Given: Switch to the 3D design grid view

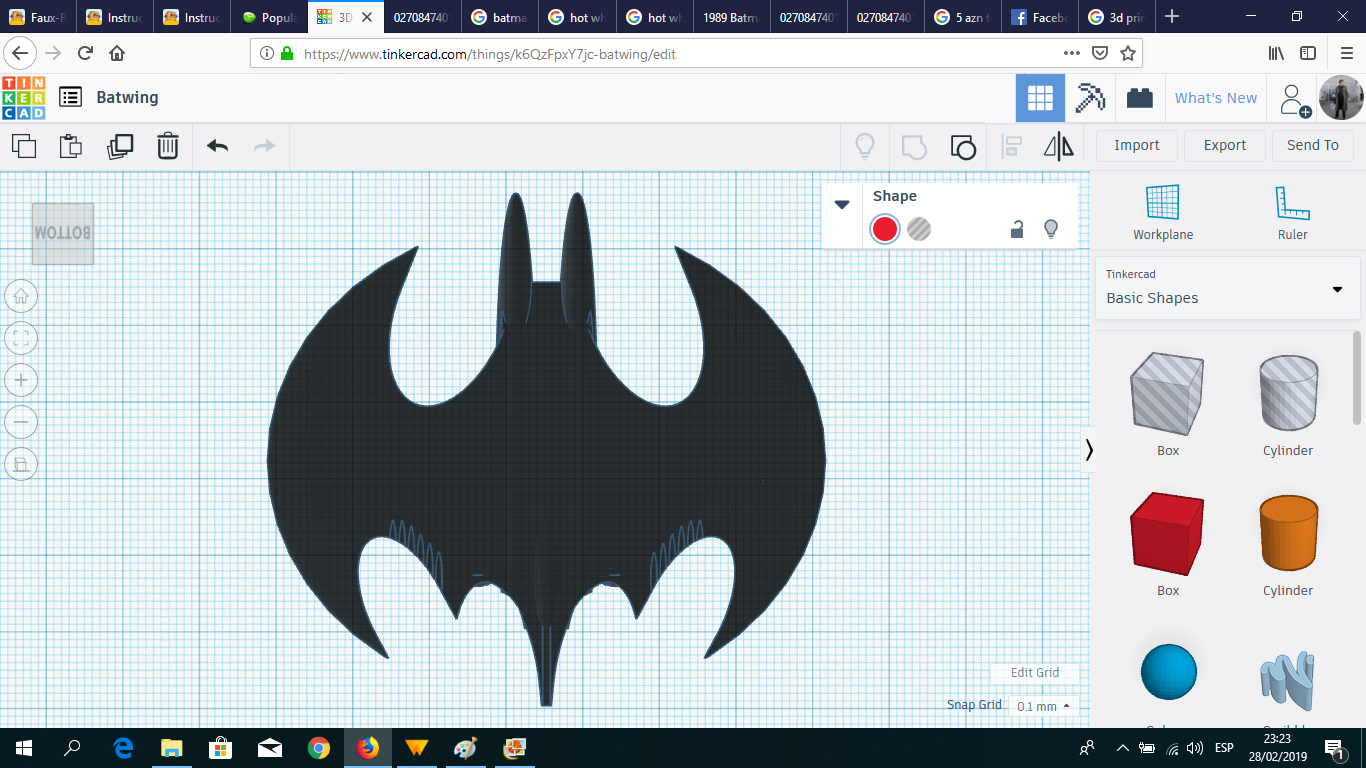Looking at the screenshot, I should [1040, 98].
